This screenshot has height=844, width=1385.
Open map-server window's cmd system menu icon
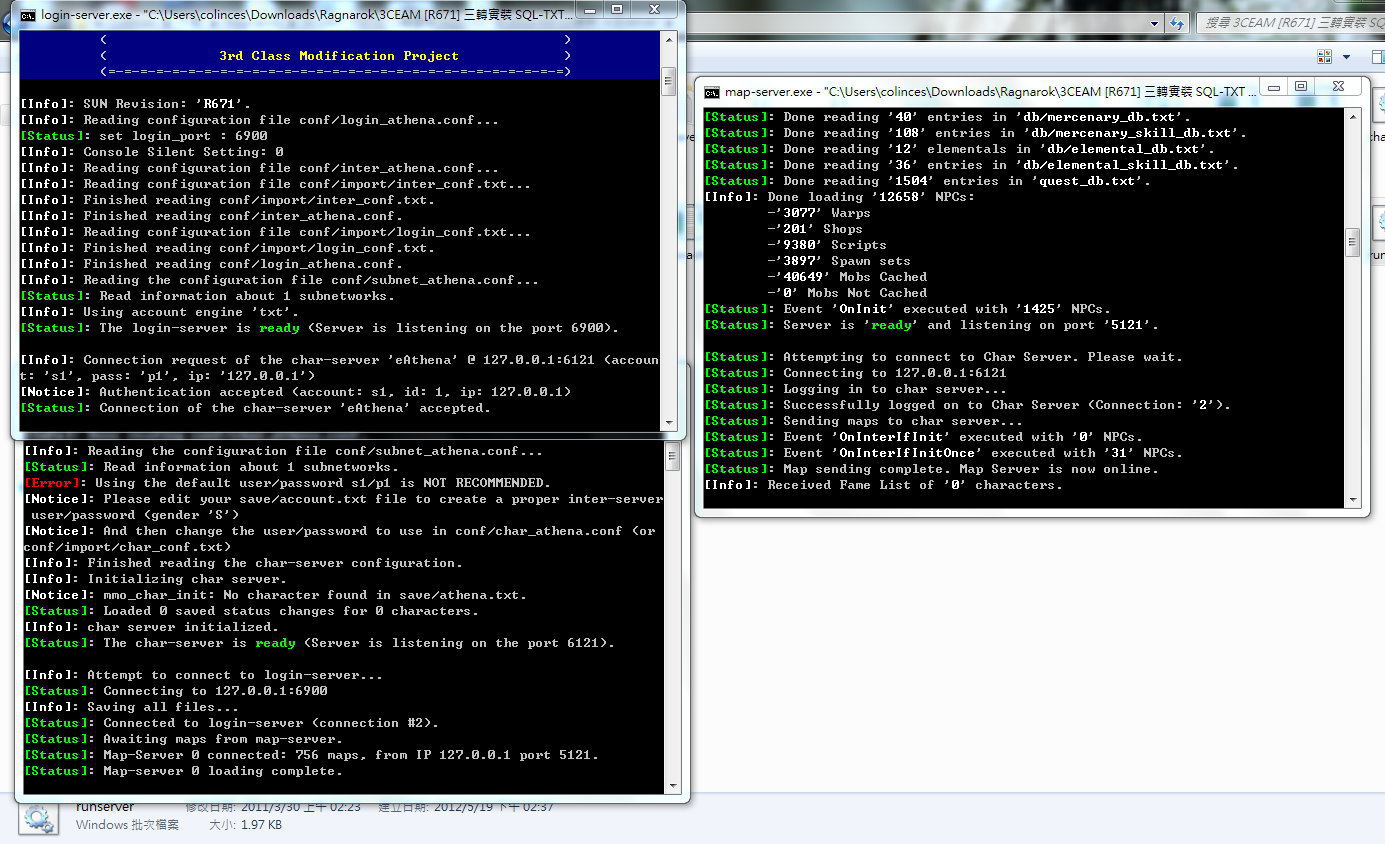click(x=712, y=92)
